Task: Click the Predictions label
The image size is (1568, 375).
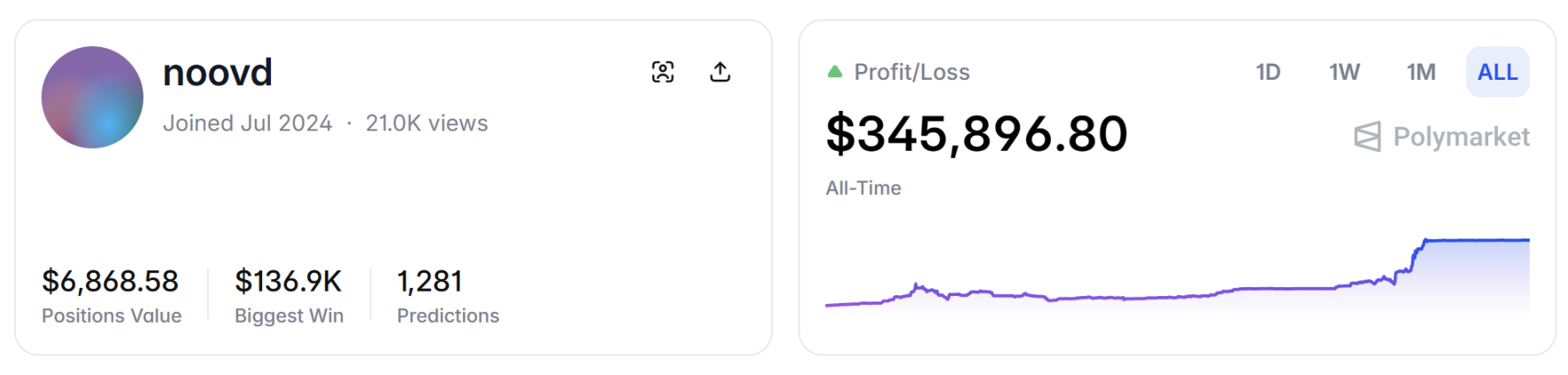Action: pyautogui.click(x=448, y=316)
